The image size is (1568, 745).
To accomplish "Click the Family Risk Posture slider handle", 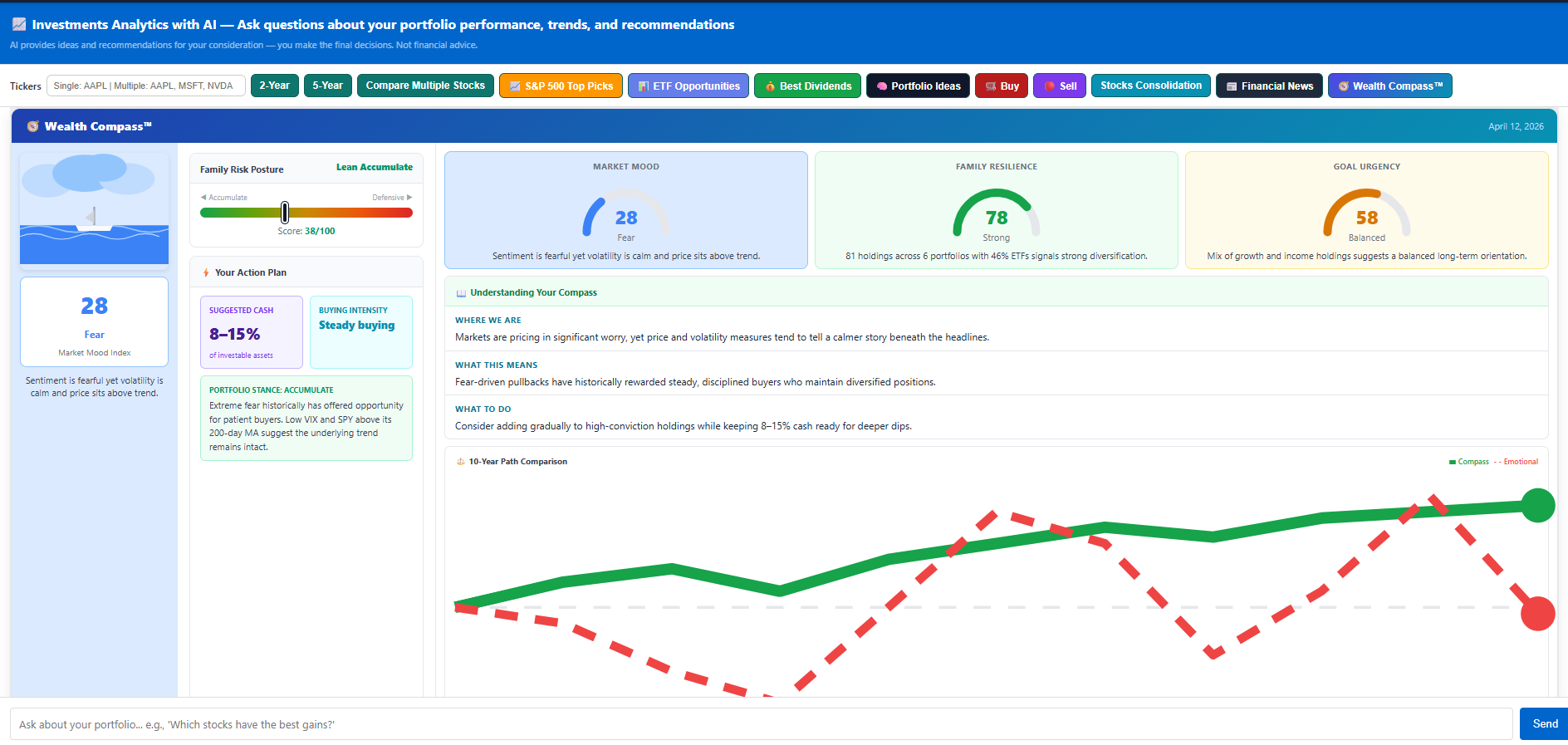I will pos(285,213).
